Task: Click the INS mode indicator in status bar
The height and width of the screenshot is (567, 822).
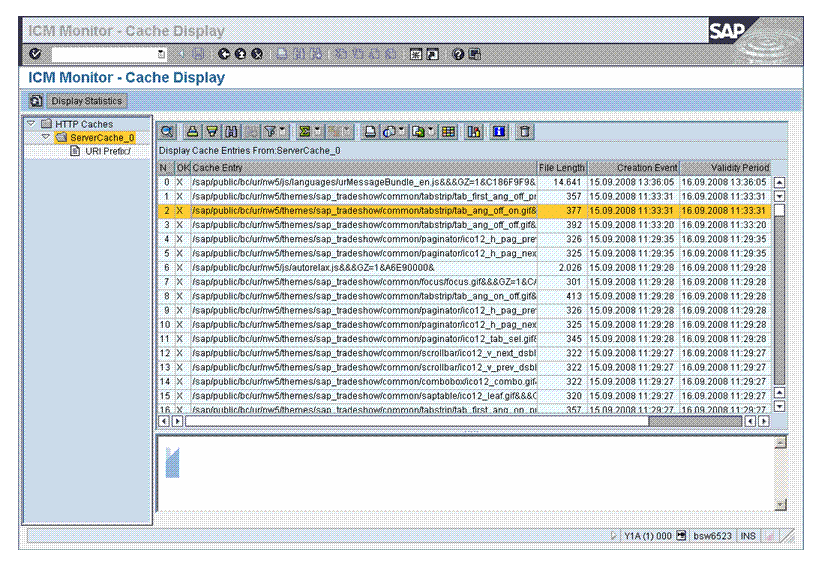Action: pyautogui.click(x=748, y=536)
